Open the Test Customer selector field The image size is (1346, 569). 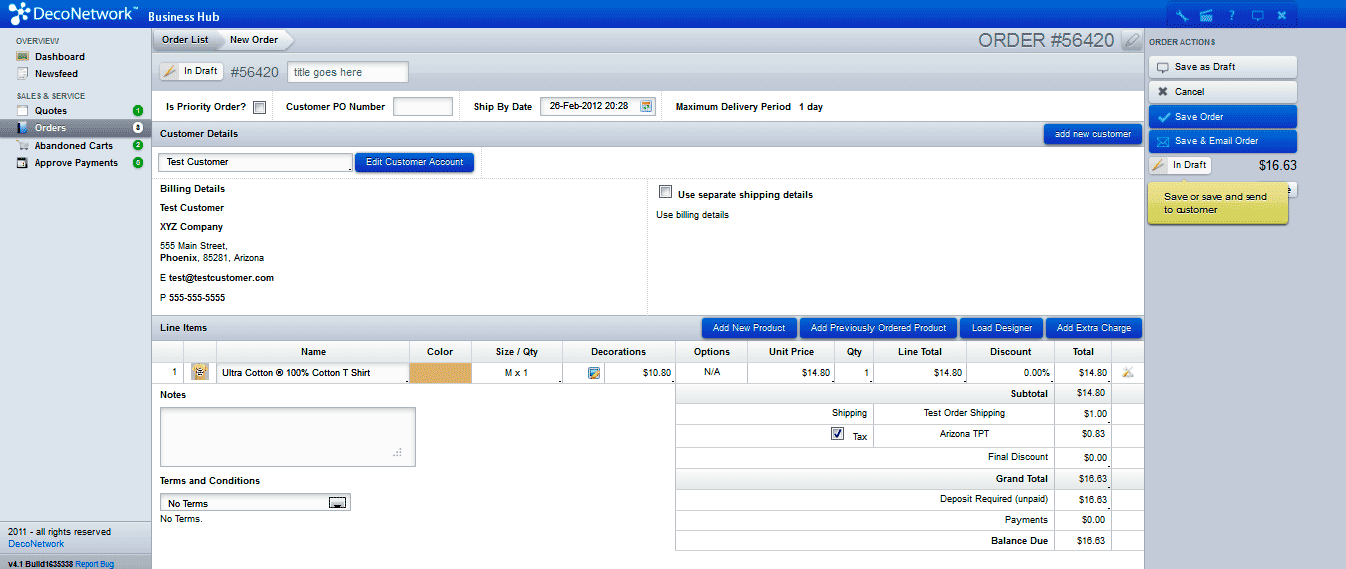point(255,162)
